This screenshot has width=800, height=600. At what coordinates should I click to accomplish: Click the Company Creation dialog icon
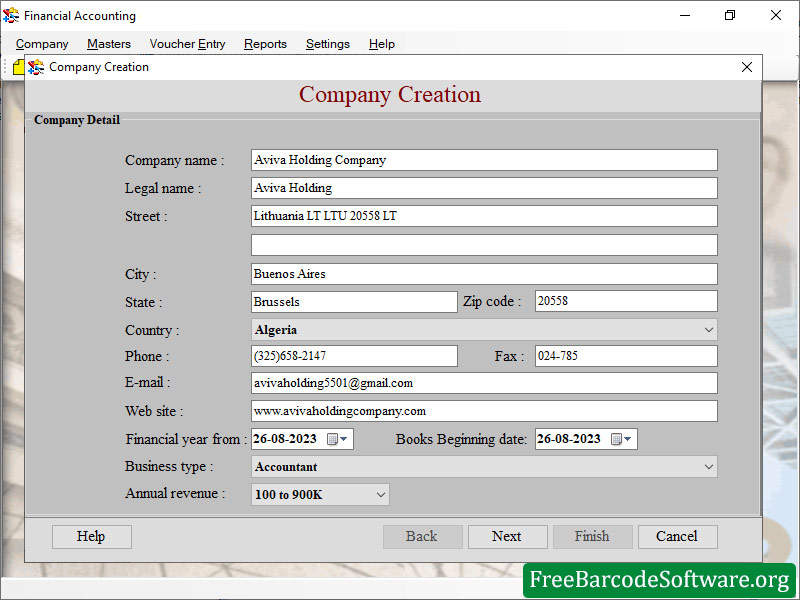[35, 67]
